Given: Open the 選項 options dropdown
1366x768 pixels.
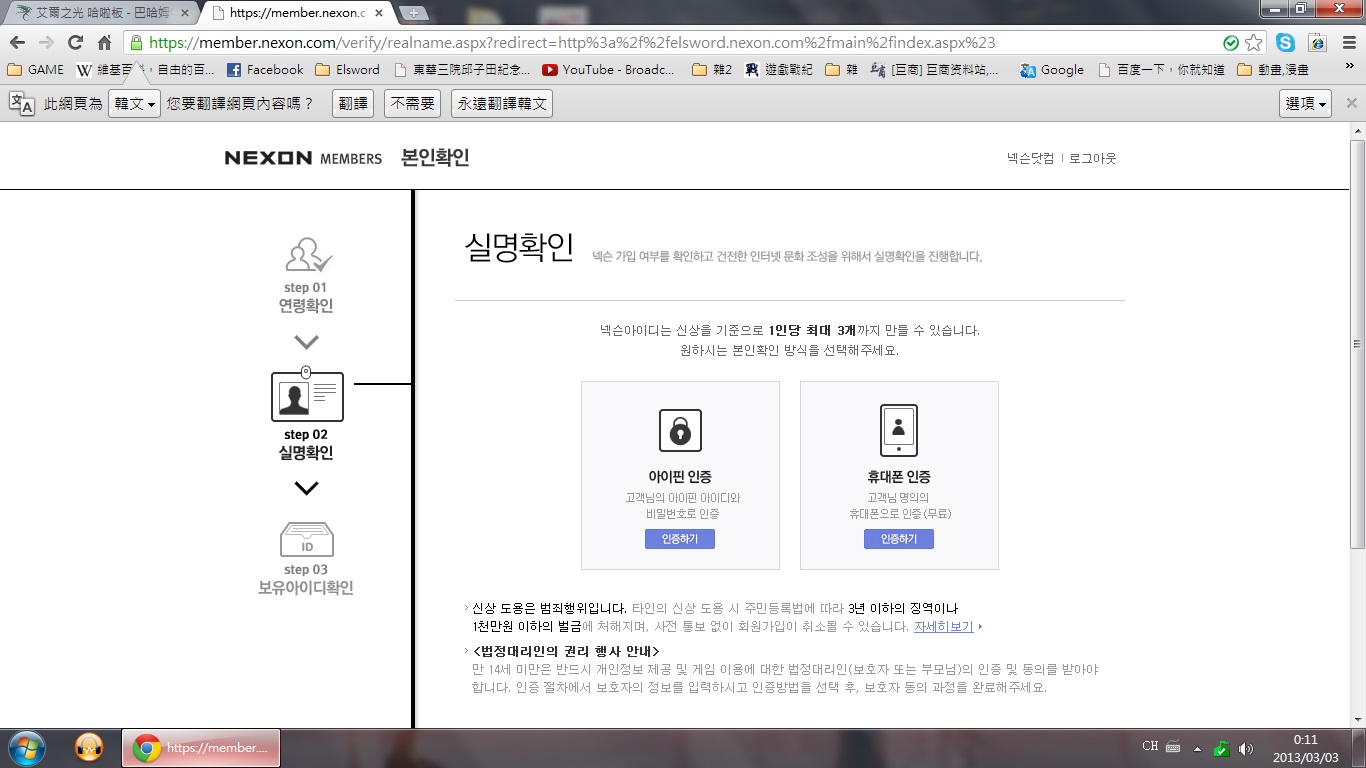Looking at the screenshot, I should point(1305,103).
